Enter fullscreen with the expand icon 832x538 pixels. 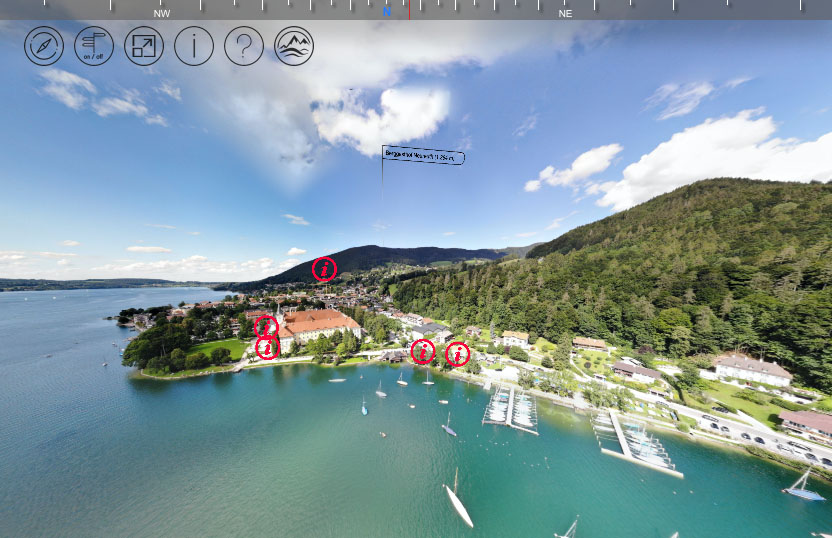pos(144,46)
